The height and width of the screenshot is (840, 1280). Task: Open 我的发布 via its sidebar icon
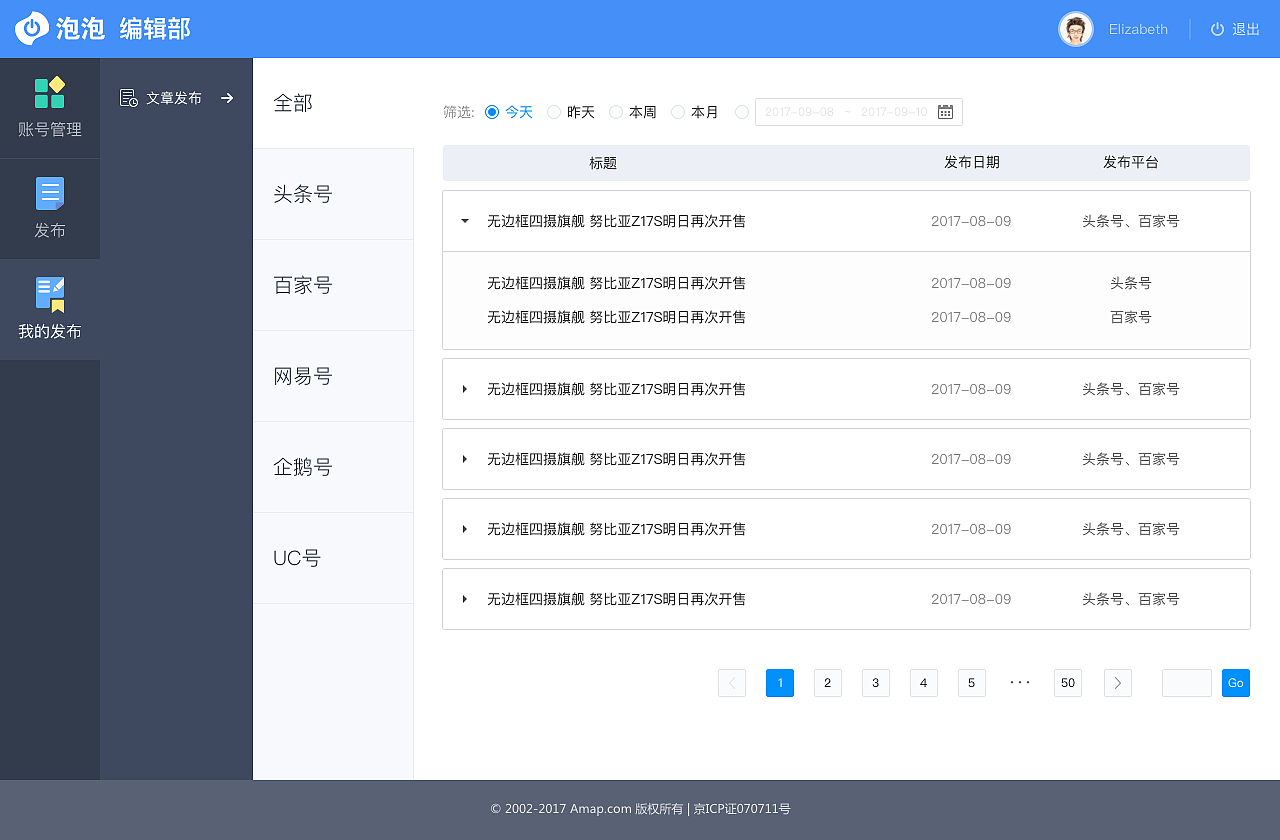point(50,292)
